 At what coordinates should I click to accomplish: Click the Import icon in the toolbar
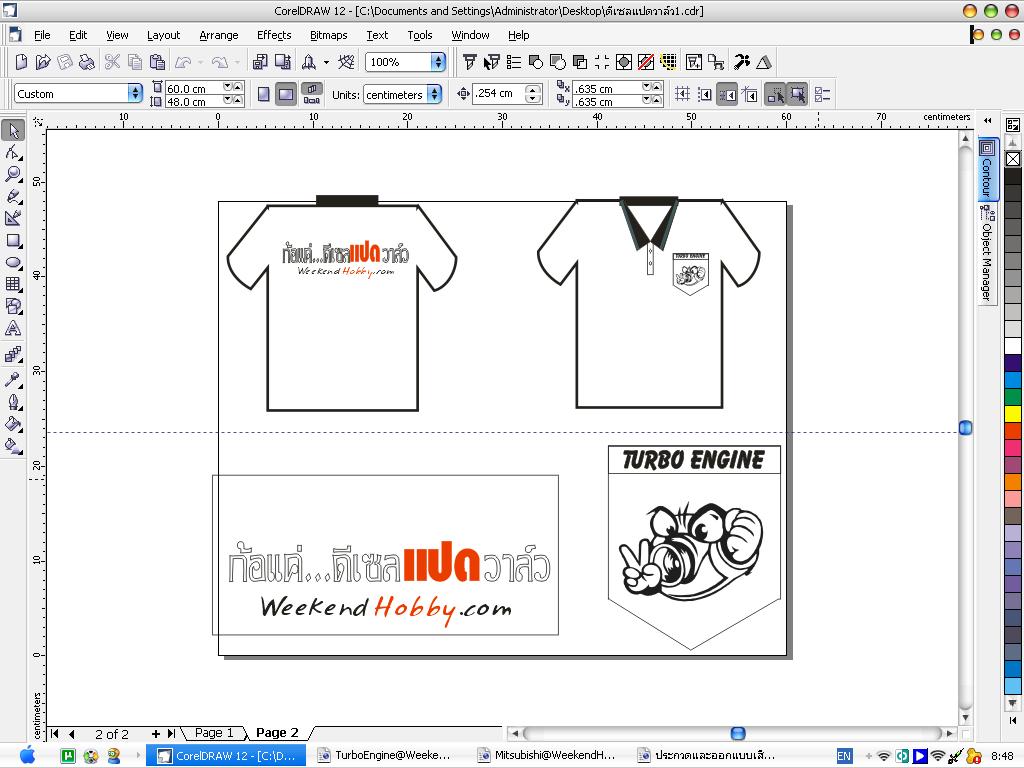click(x=260, y=62)
